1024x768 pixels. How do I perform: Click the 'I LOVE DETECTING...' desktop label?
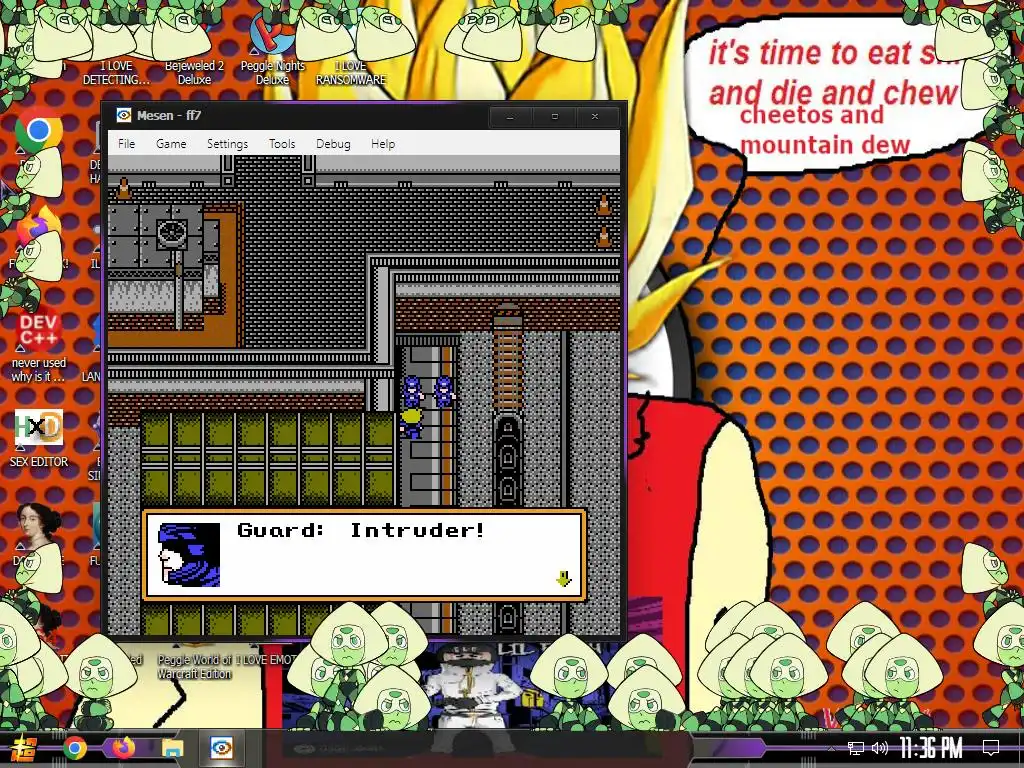coord(116,72)
